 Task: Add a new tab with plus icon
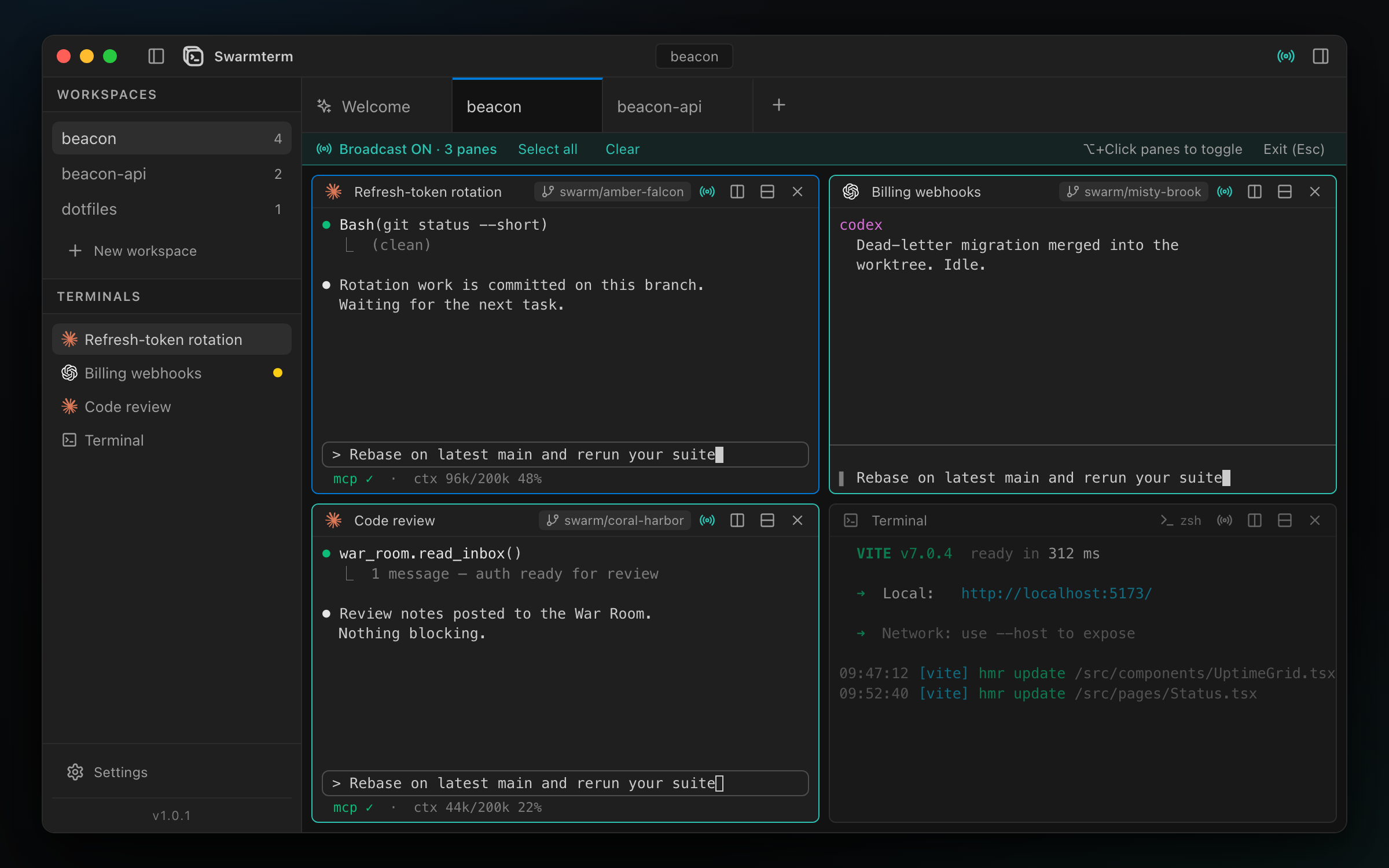tap(779, 105)
